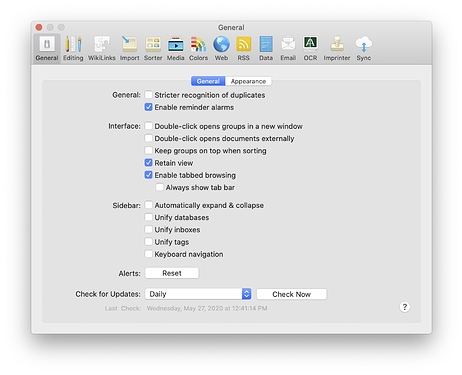Viewport: 462px width, 375px height.
Task: Open the Data preferences pane
Action: (266, 49)
